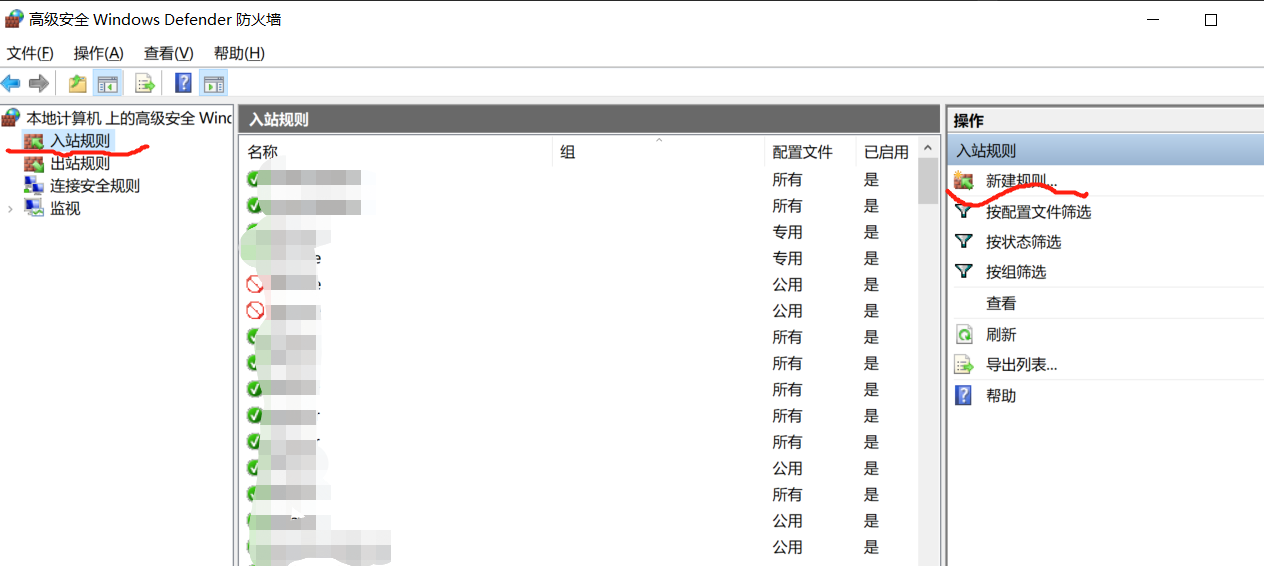Click the export list toolbar icon
The image size is (1264, 566).
[x=145, y=83]
